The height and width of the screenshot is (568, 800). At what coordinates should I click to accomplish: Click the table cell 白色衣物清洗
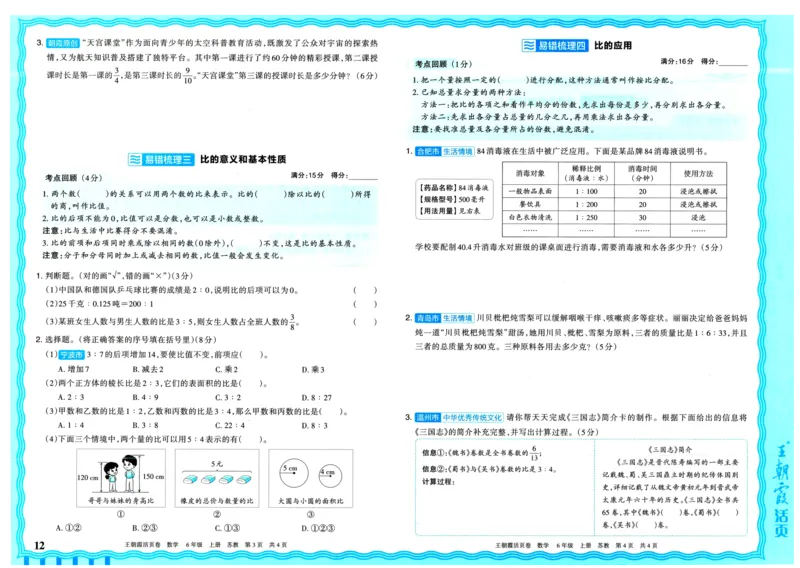530,217
